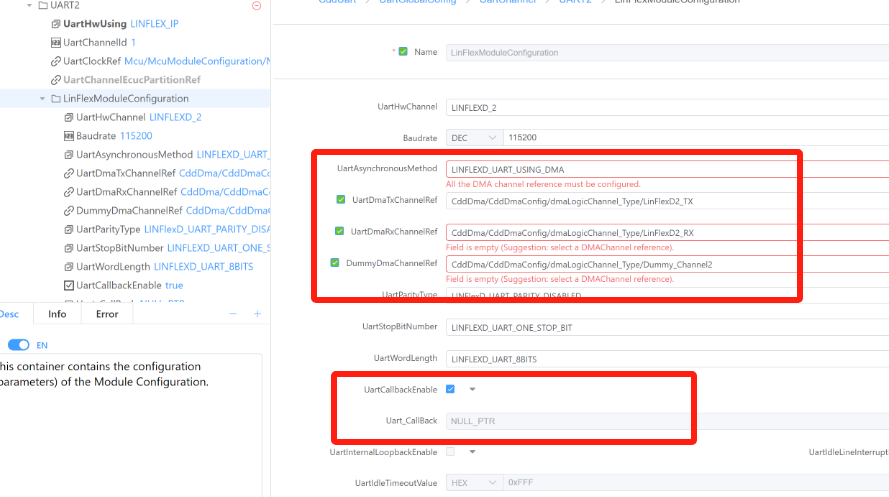Click the Baudrate numeric tree icon

[69, 136]
